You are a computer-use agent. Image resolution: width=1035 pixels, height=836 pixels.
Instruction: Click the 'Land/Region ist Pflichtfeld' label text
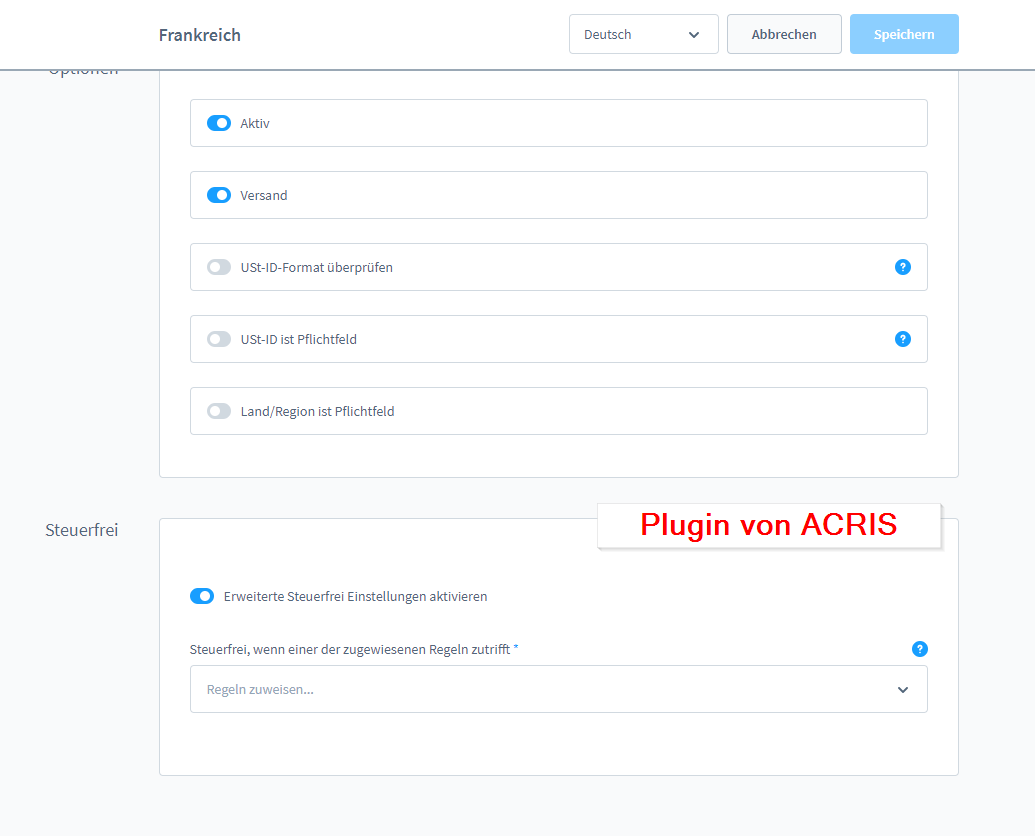317,411
